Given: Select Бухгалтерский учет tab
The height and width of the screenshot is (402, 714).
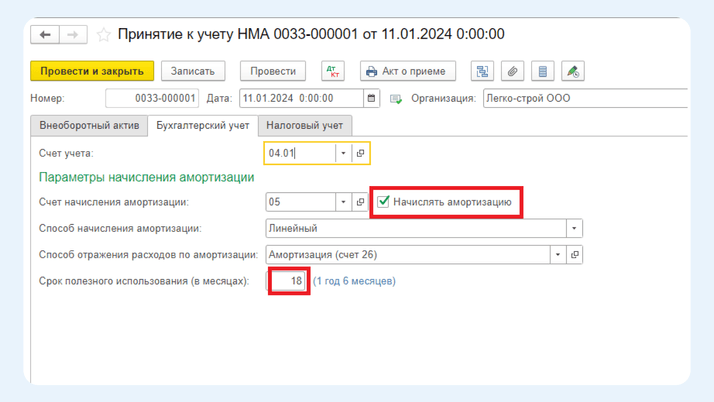Looking at the screenshot, I should tap(203, 126).
